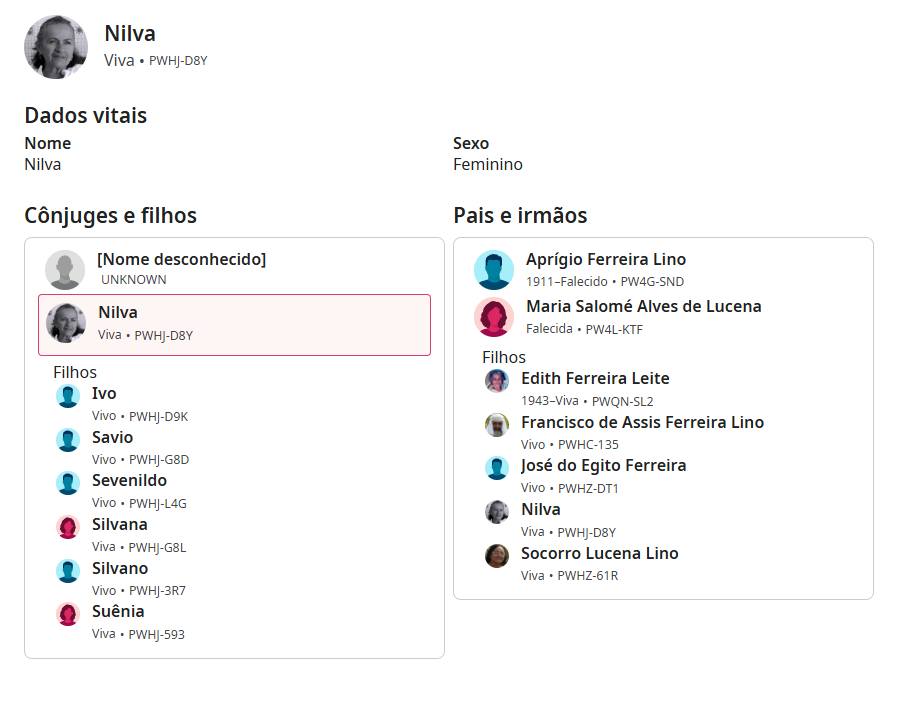
Task: Click Savio's male avatar icon
Action: click(68, 440)
